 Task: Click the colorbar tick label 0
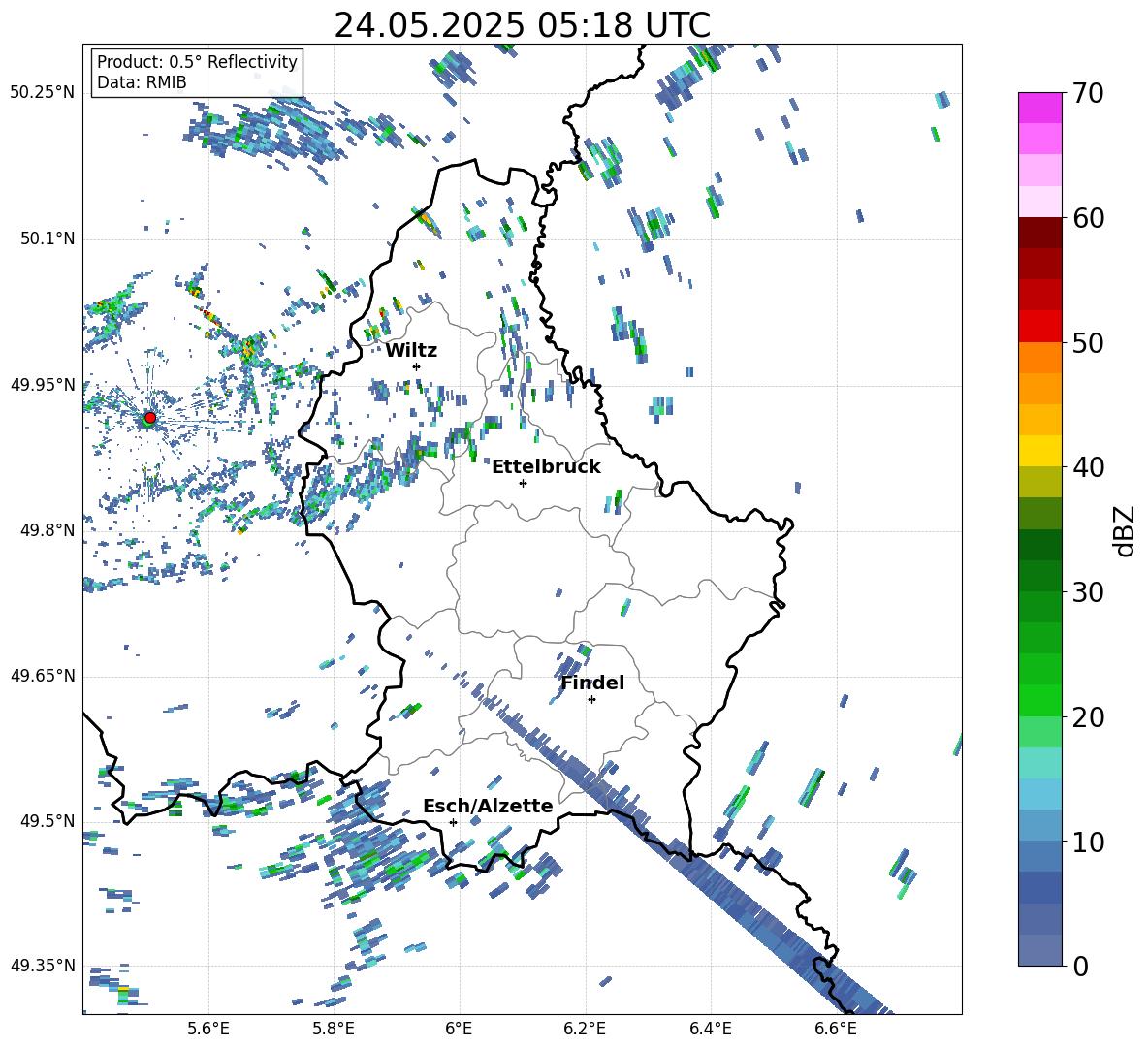pyautogui.click(x=1080, y=966)
